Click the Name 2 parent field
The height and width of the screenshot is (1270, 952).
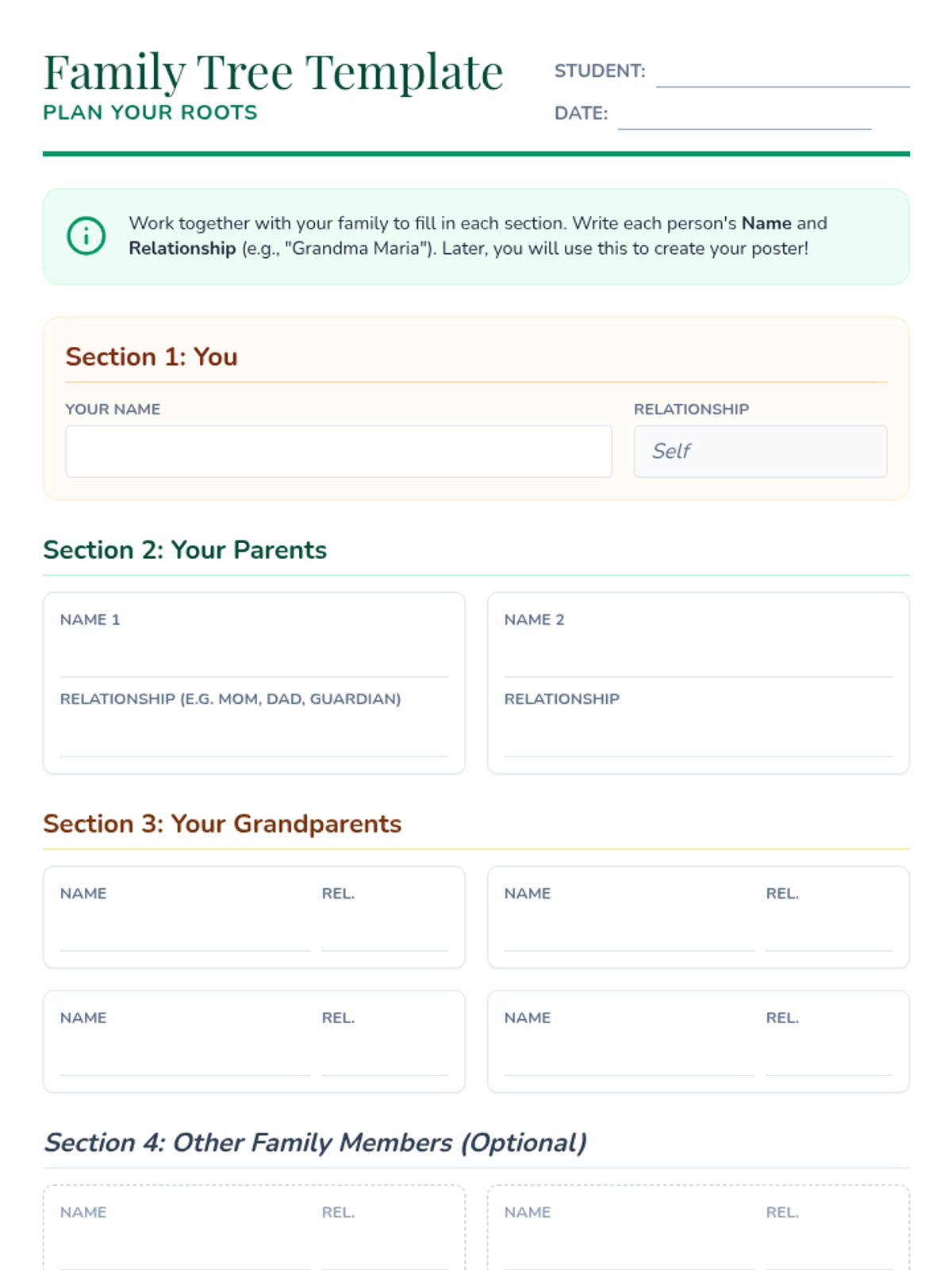pyautogui.click(x=698, y=657)
